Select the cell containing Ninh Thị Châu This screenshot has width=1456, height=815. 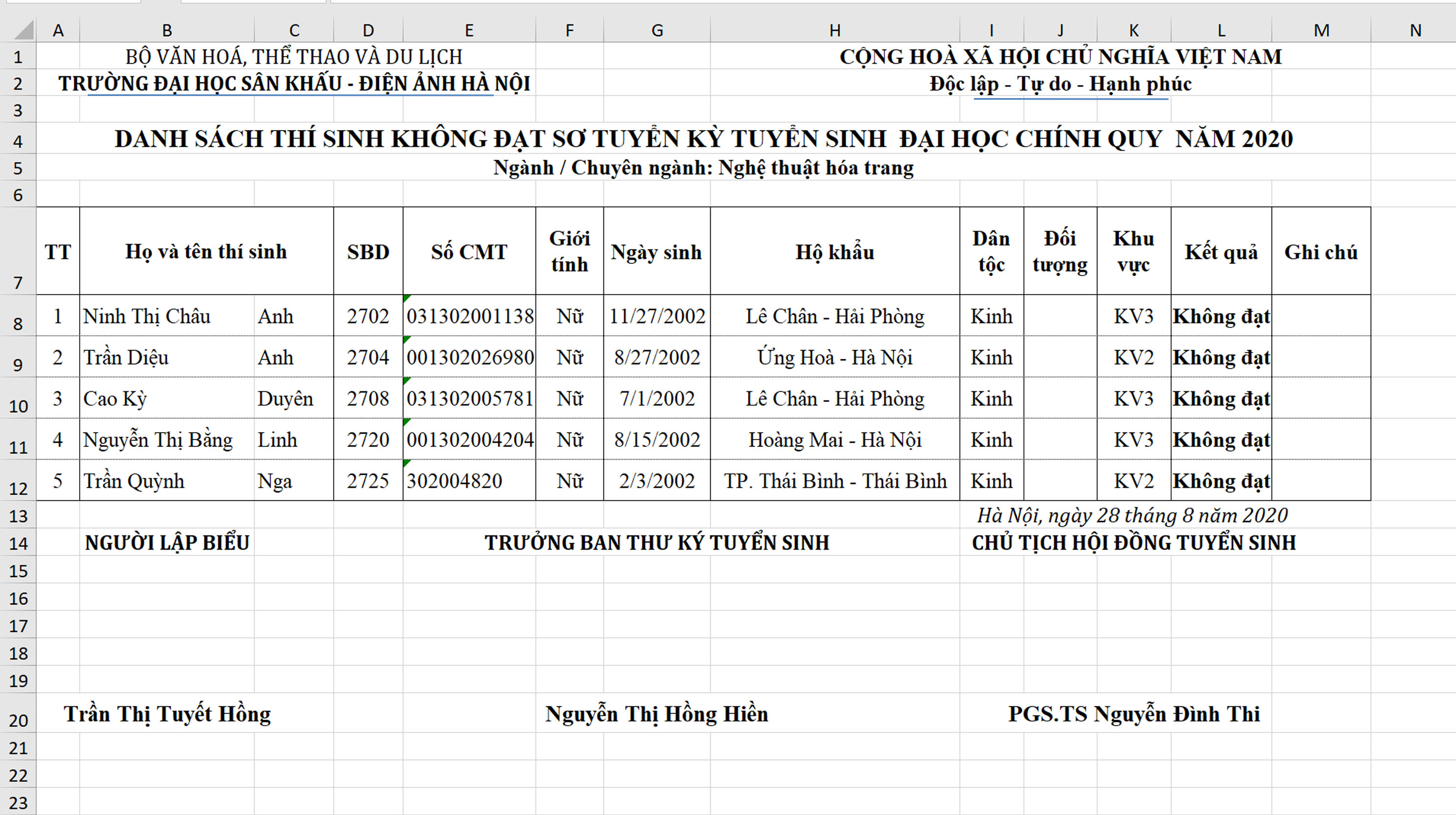(167, 315)
